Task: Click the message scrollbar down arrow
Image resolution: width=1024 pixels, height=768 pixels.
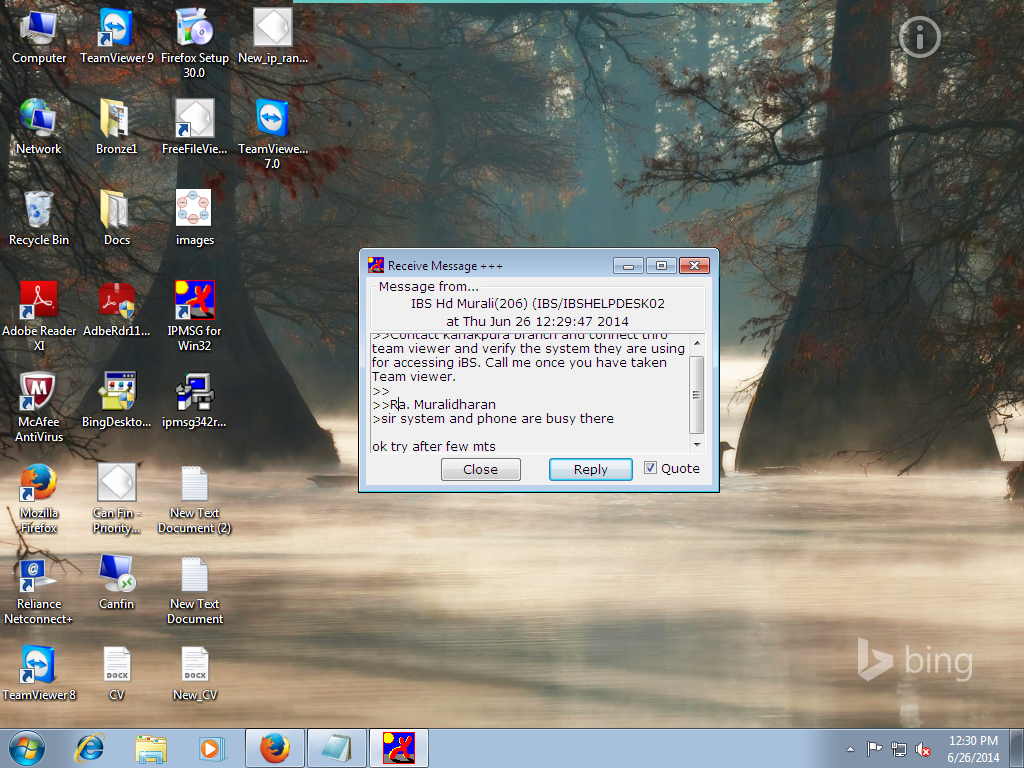Action: 697,445
